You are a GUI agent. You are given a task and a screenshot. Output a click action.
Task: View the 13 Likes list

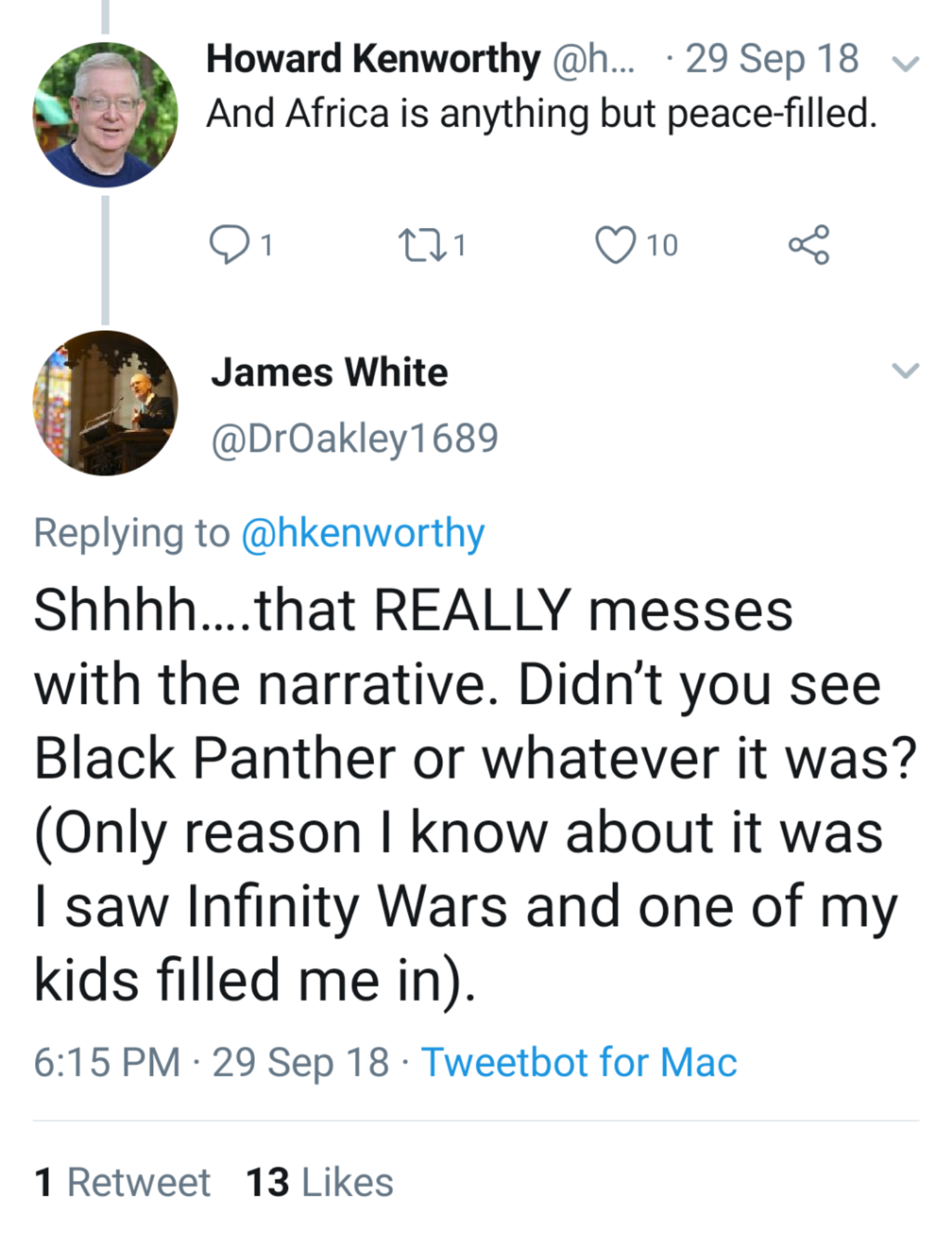319,1182
